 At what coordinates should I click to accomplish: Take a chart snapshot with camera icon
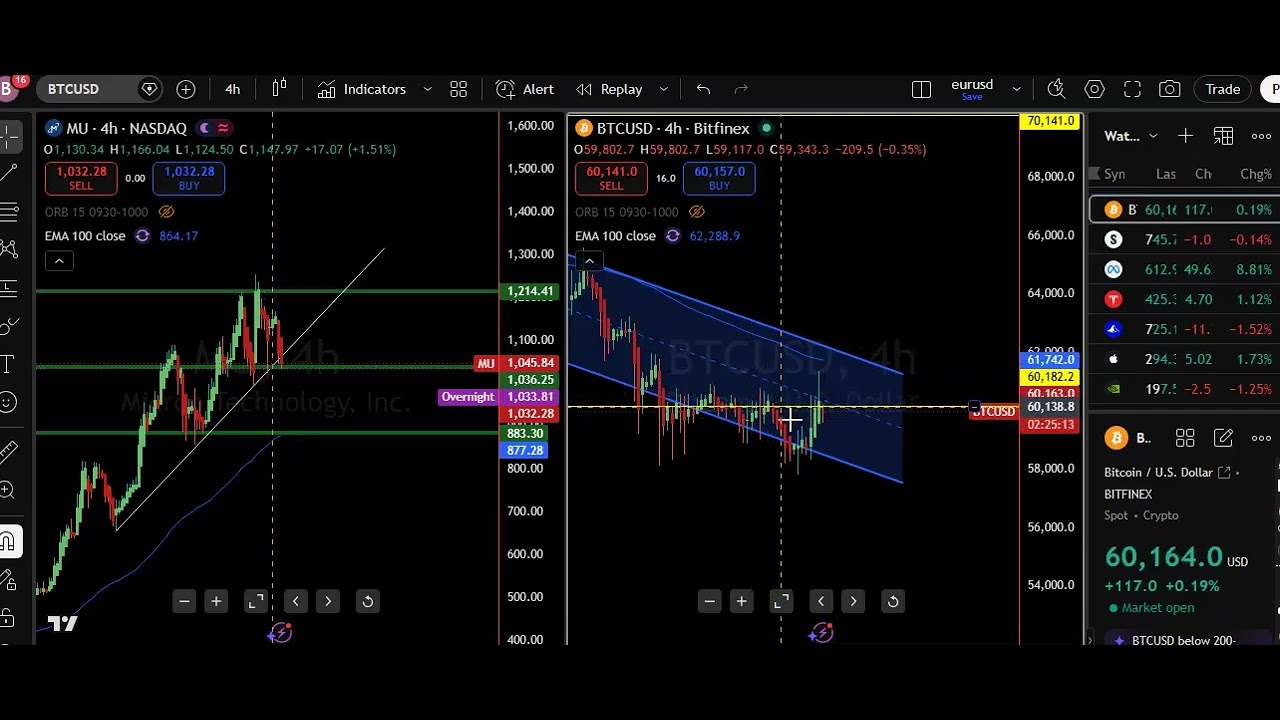tap(1169, 89)
